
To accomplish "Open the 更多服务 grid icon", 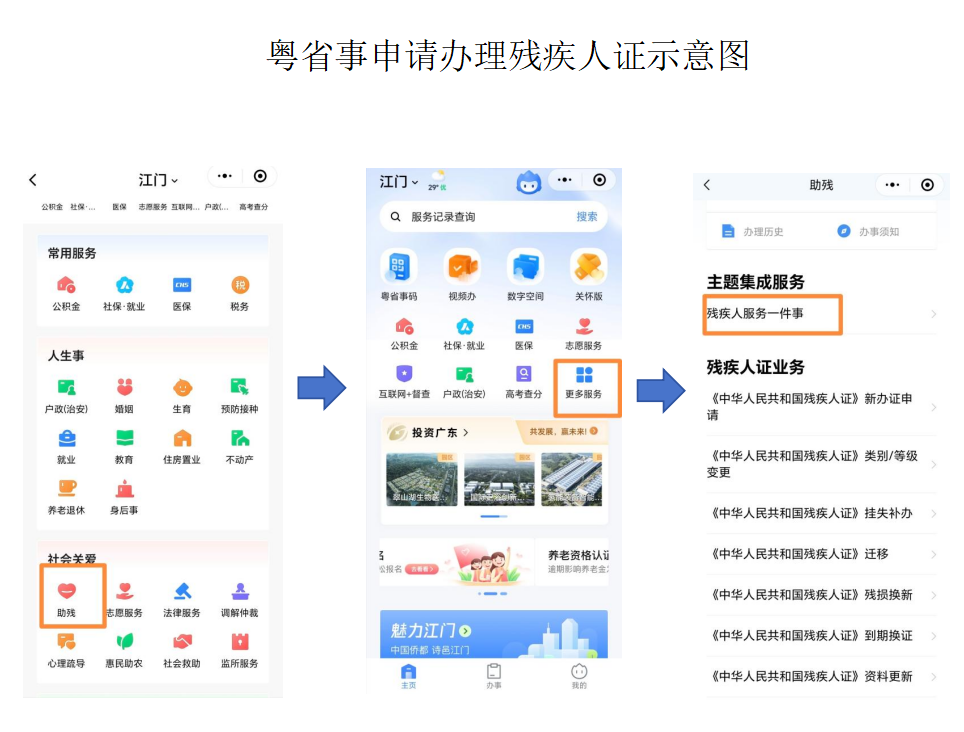I will 584,377.
